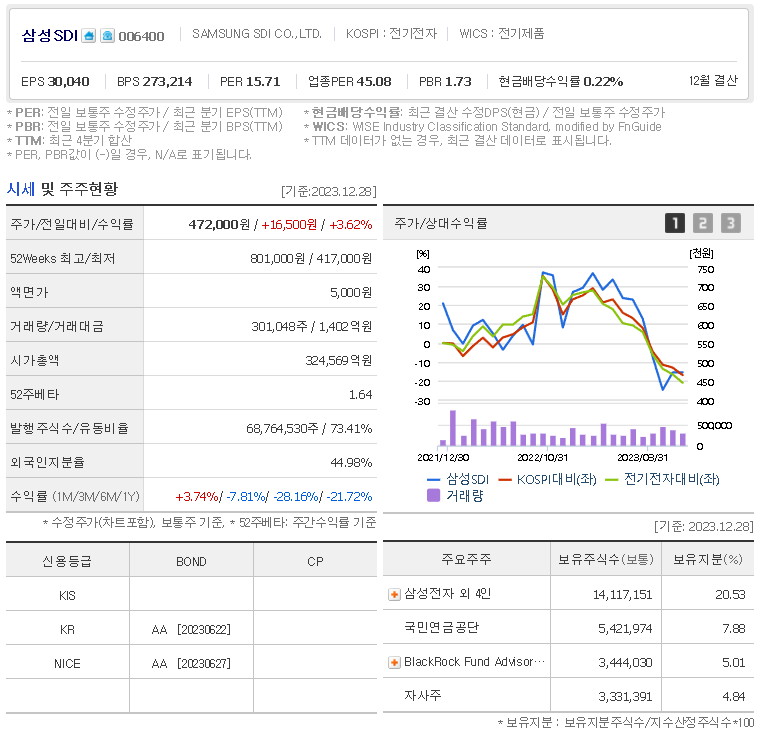
Task: Click the KR bond rating AA [20230622]
Action: coord(191,629)
